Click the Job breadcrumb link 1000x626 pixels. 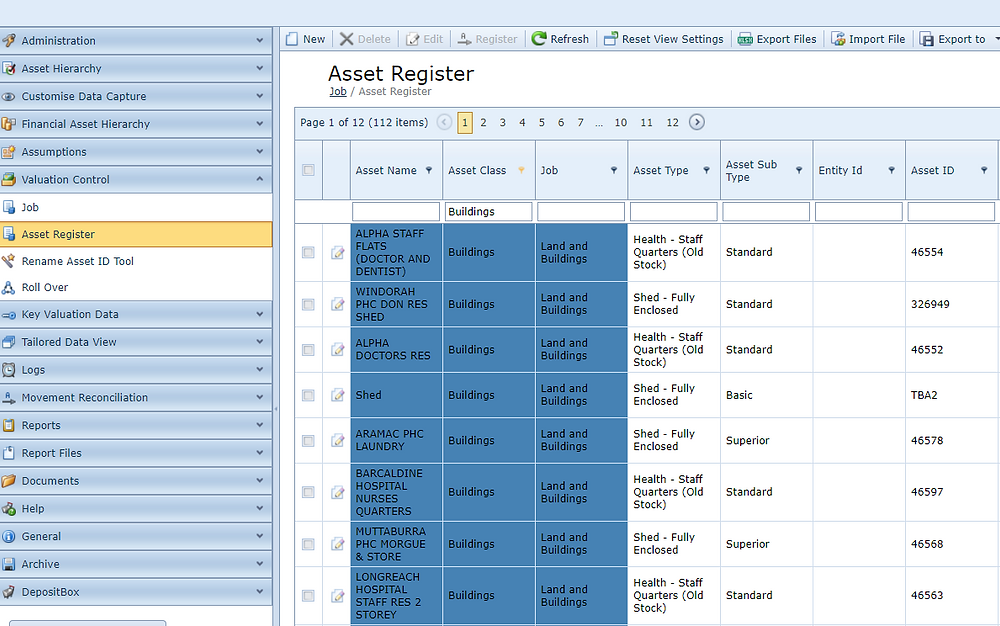(x=338, y=91)
